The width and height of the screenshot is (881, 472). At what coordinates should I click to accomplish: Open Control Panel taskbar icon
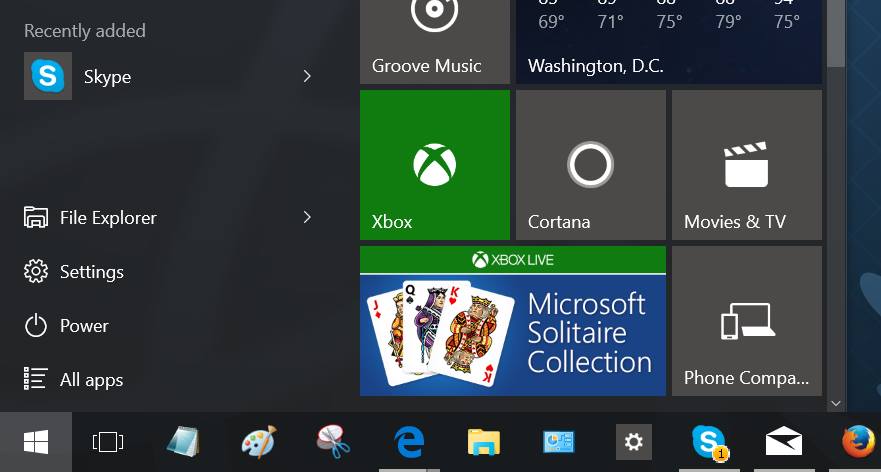click(x=558, y=442)
